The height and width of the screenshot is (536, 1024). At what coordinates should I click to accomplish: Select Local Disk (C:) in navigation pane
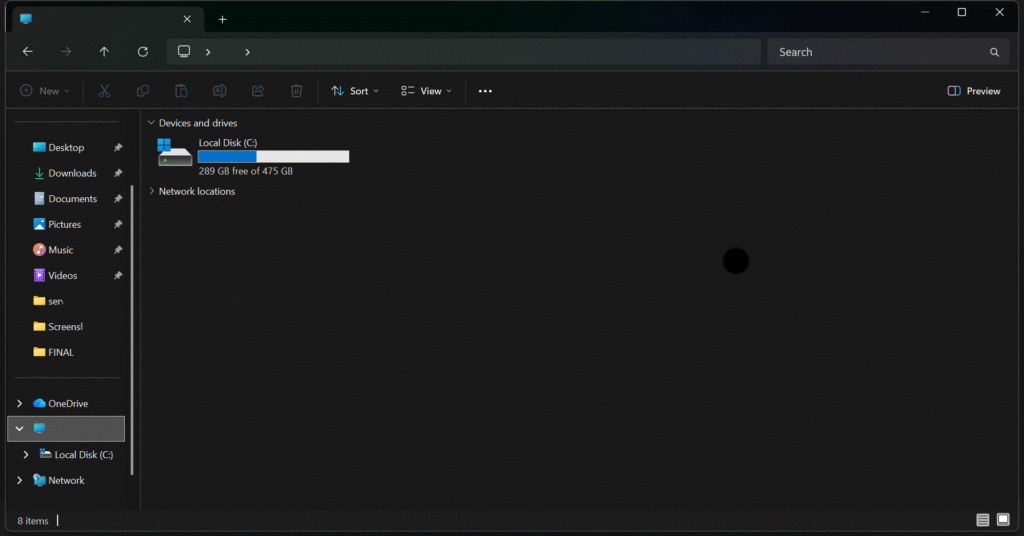click(83, 454)
